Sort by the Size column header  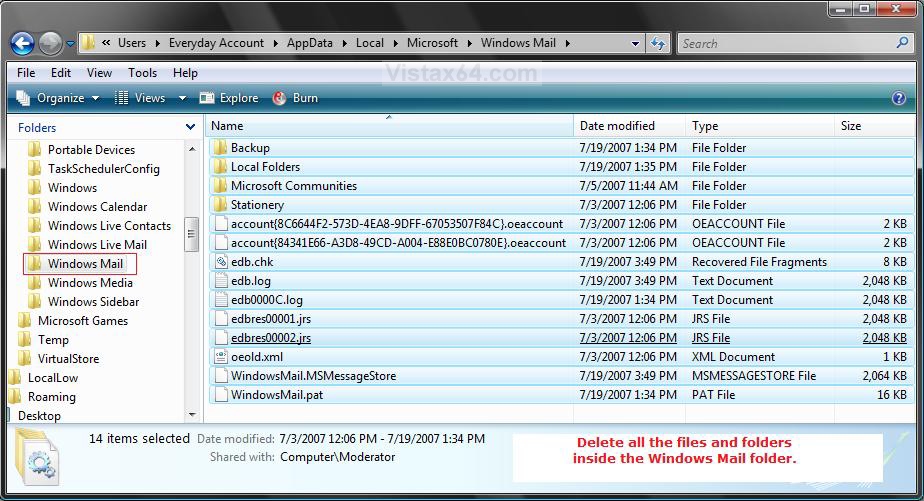click(874, 126)
